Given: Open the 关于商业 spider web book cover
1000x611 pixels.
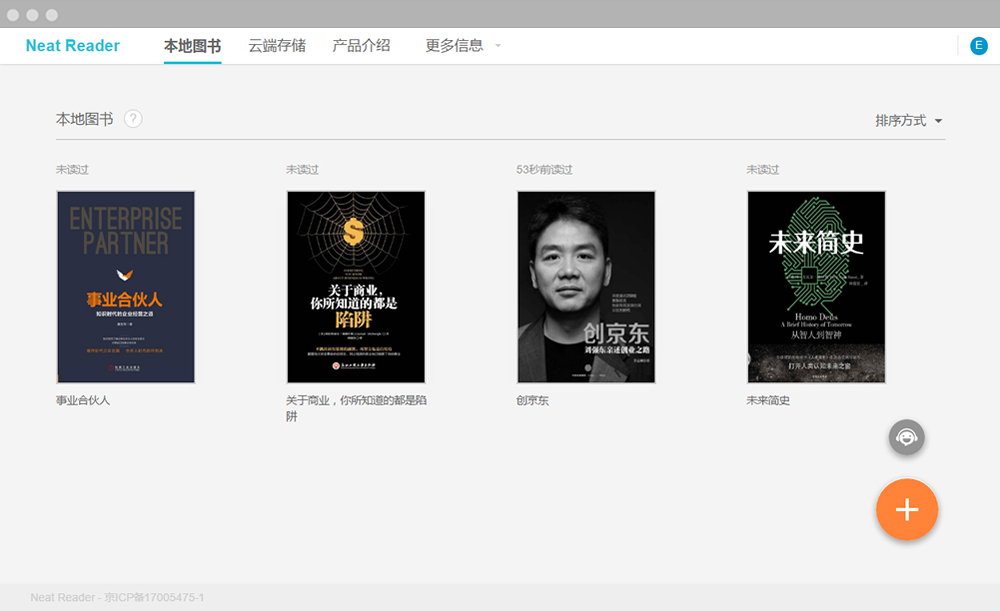Looking at the screenshot, I should point(356,287).
